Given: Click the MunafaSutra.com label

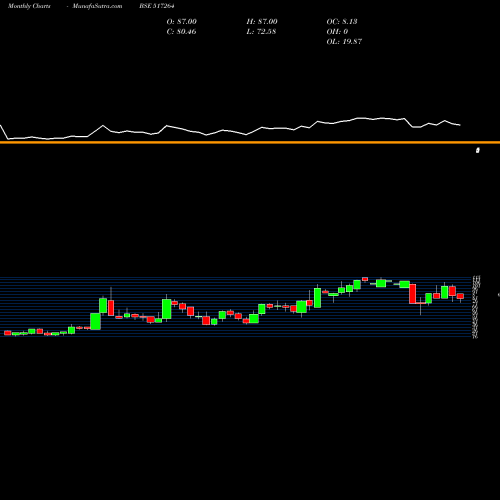Looking at the screenshot, I should [x=97, y=6].
